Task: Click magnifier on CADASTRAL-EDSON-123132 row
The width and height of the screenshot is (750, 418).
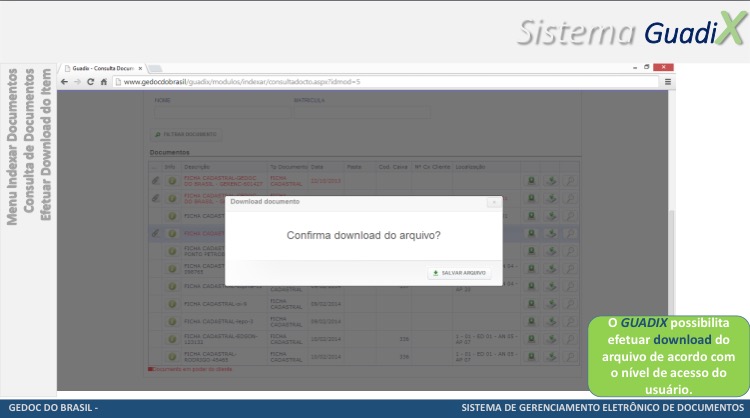Action: [570, 339]
